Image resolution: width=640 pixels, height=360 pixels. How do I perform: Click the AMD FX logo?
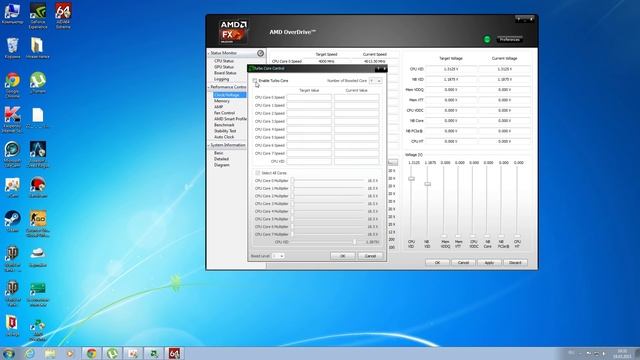point(233,32)
